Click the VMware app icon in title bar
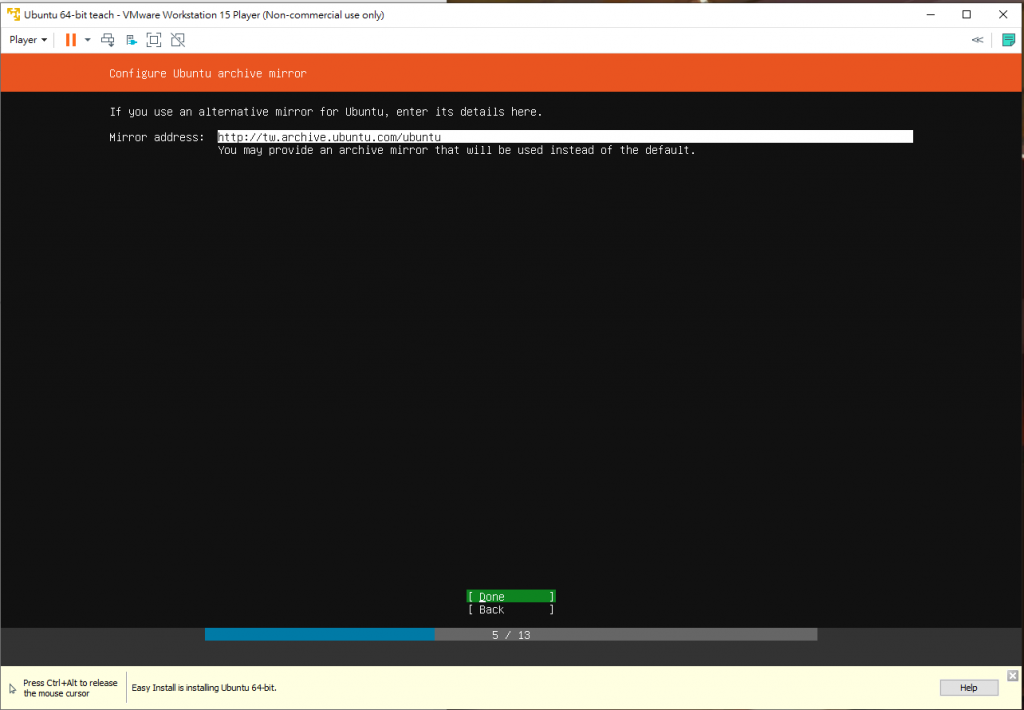The height and width of the screenshot is (710, 1024). click(13, 14)
